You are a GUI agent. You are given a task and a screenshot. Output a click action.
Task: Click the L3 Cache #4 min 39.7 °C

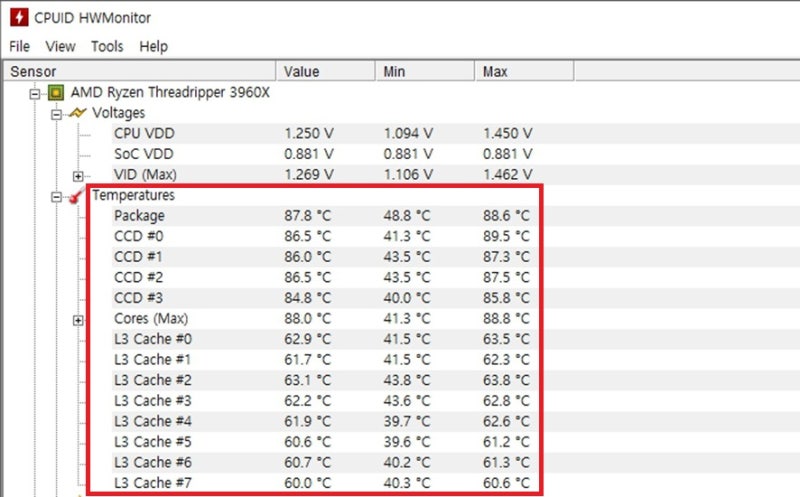[x=407, y=421]
